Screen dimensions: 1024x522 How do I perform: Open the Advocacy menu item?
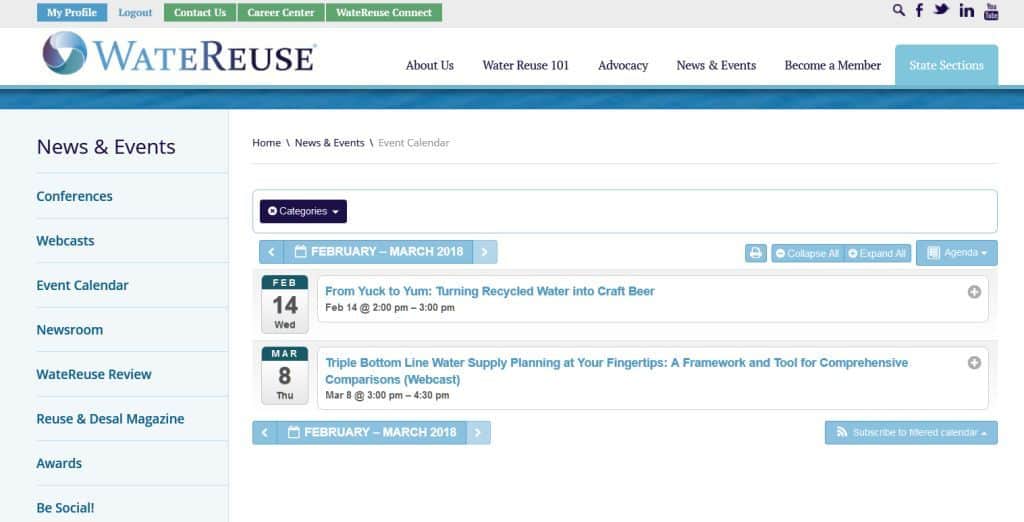(x=623, y=66)
